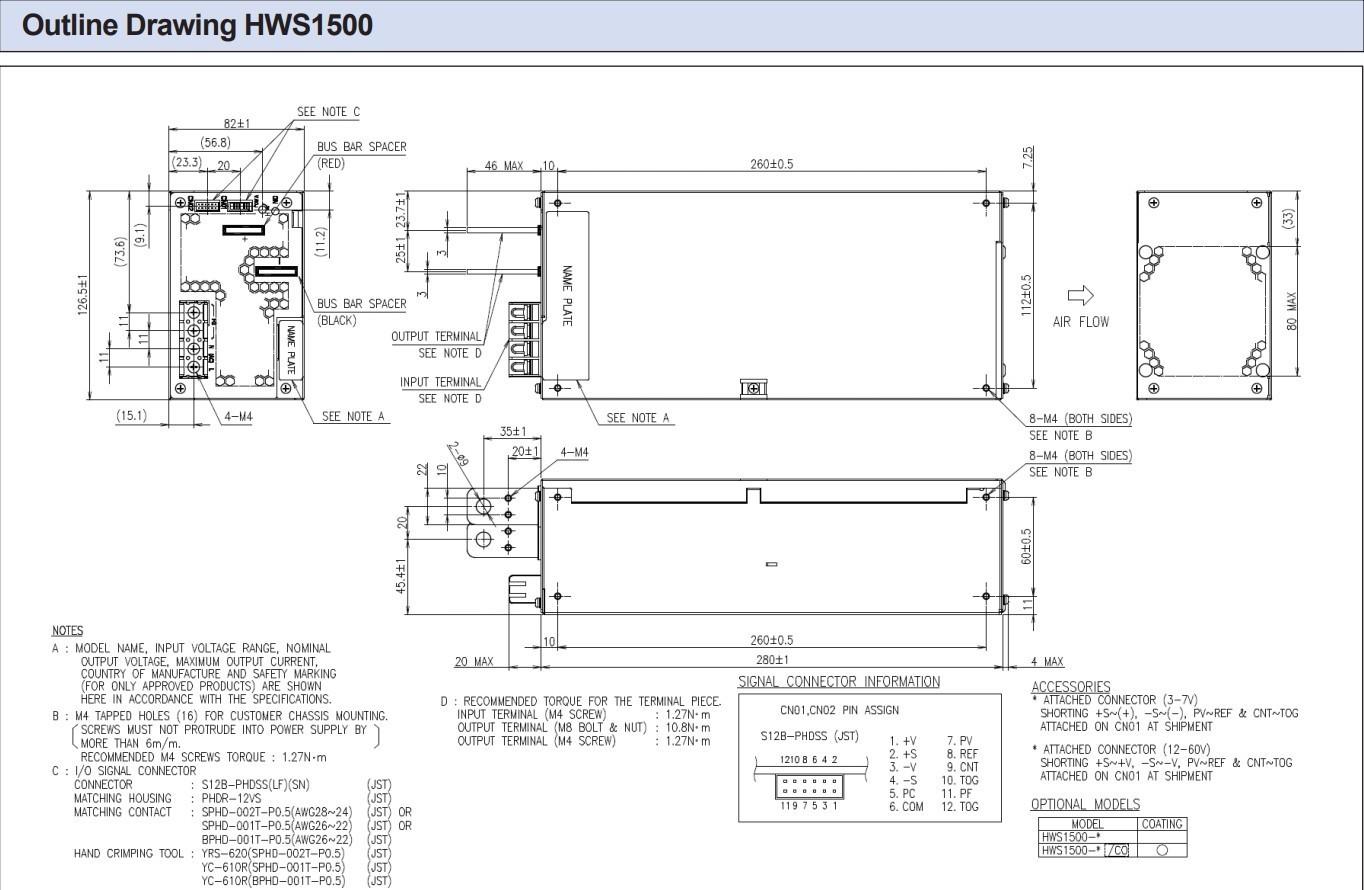Select pin entry "7. PV"

pyautogui.click(x=960, y=742)
